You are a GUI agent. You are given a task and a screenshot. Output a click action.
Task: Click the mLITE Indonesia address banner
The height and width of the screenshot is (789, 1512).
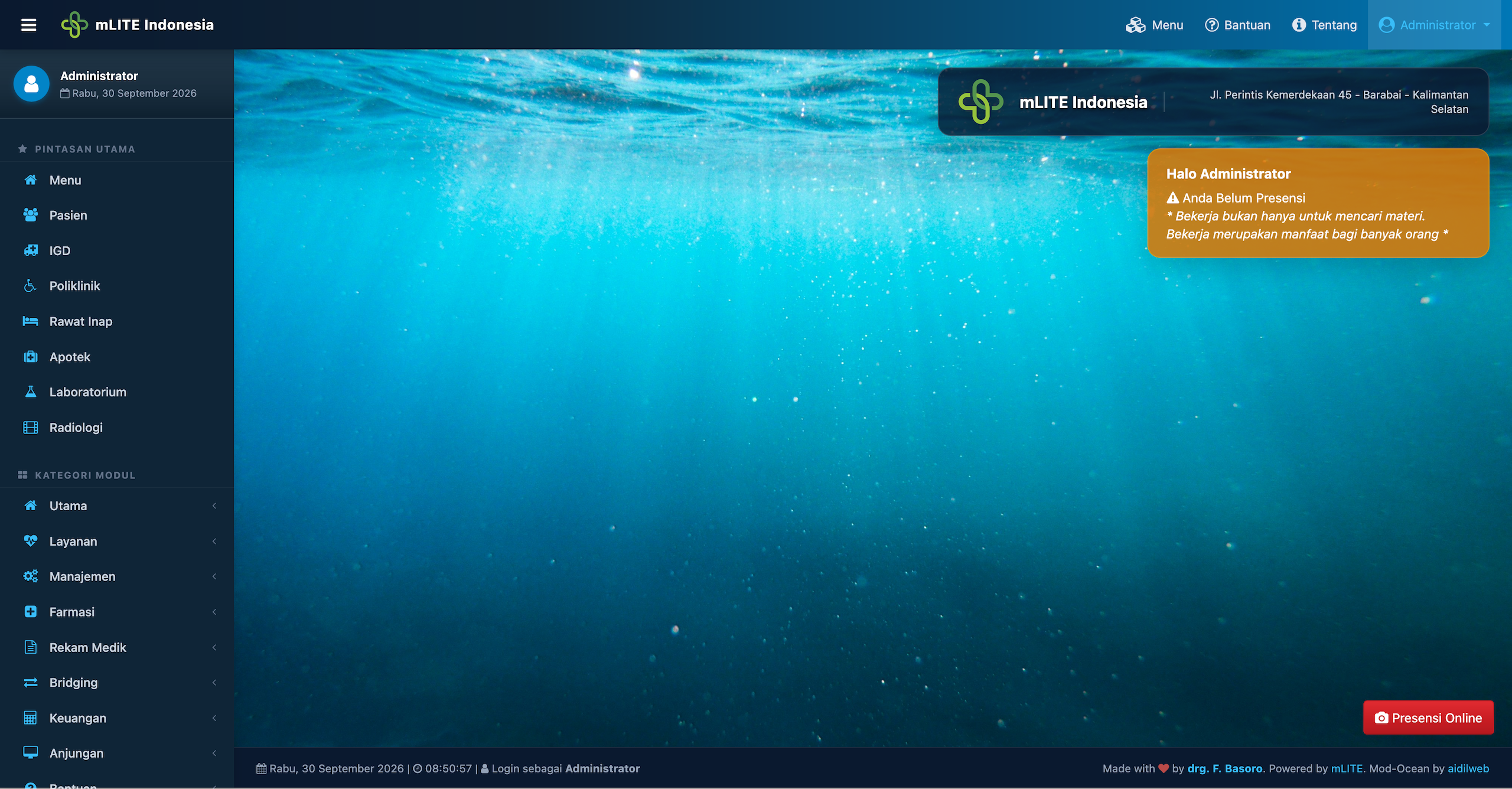pyautogui.click(x=1213, y=102)
